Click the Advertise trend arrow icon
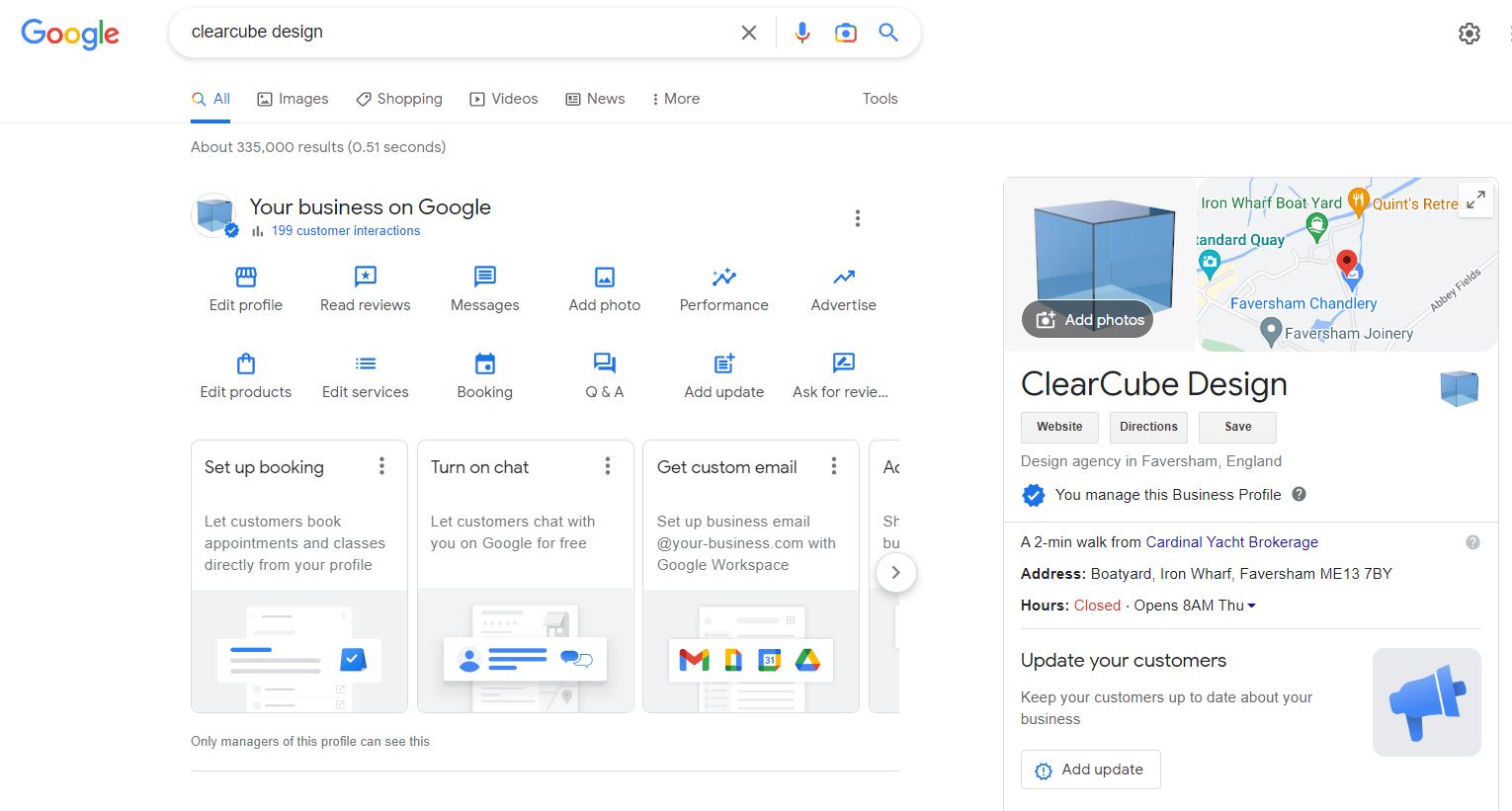 (x=843, y=277)
